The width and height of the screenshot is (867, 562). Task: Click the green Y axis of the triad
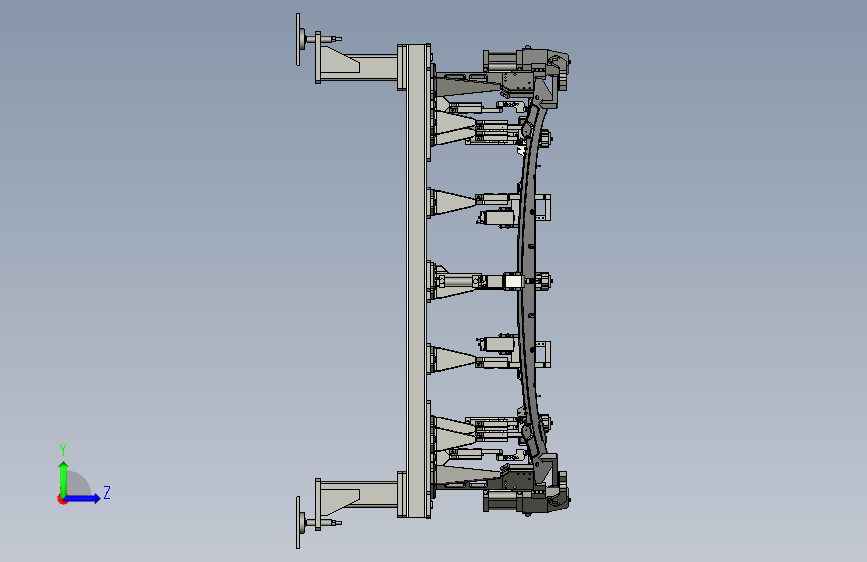[64, 478]
